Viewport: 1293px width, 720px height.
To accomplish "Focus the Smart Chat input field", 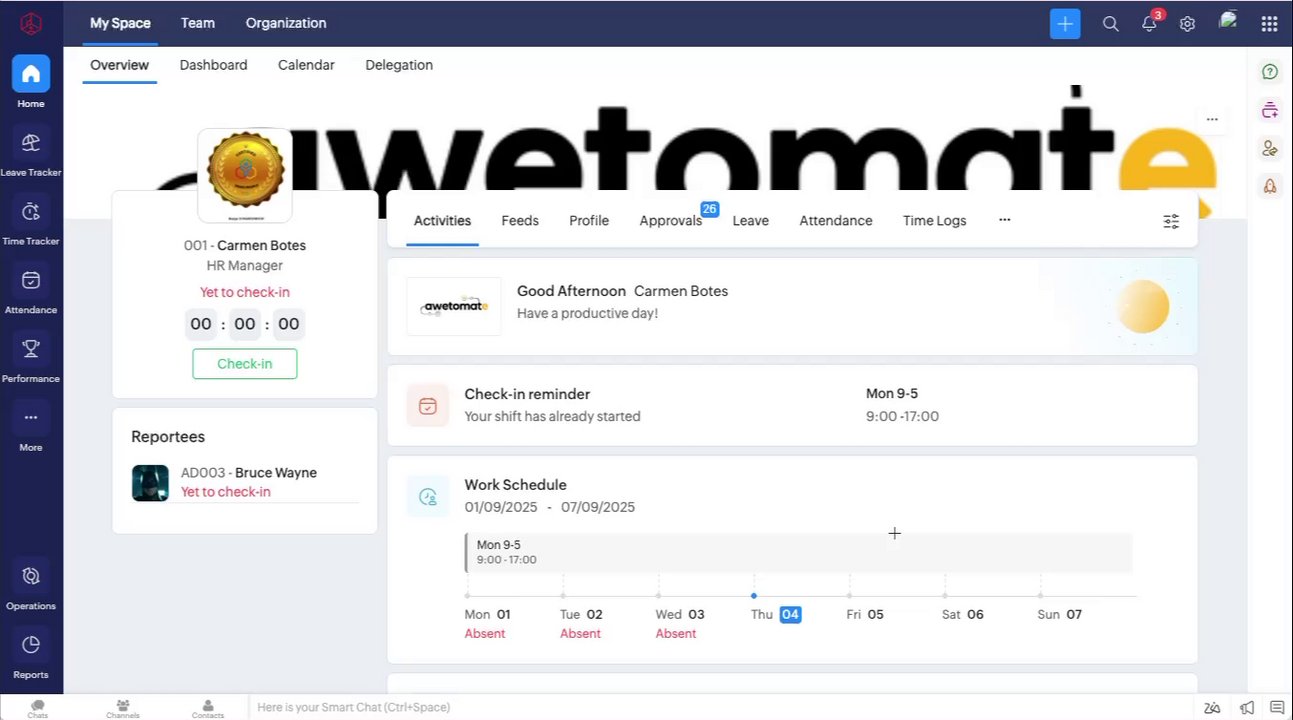I will pyautogui.click(x=720, y=707).
